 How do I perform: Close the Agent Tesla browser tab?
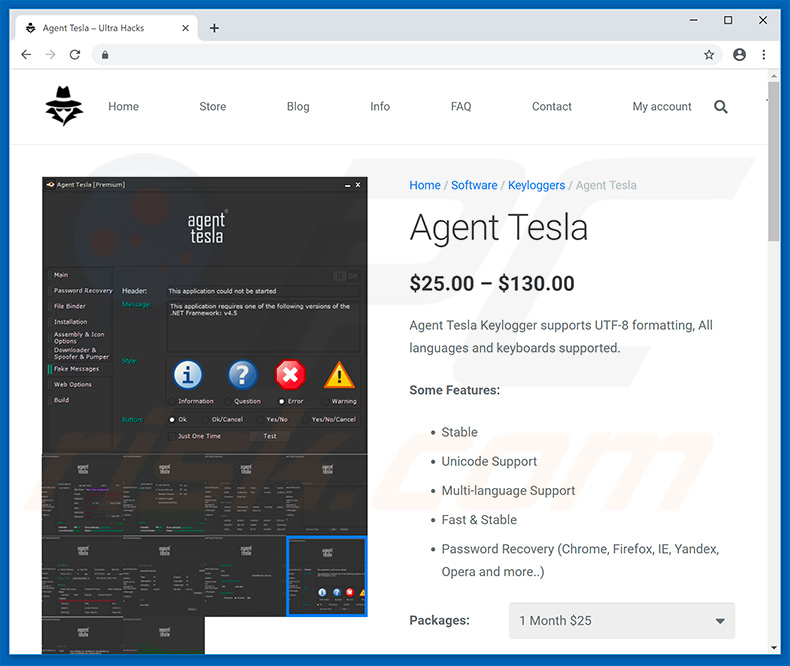(184, 28)
